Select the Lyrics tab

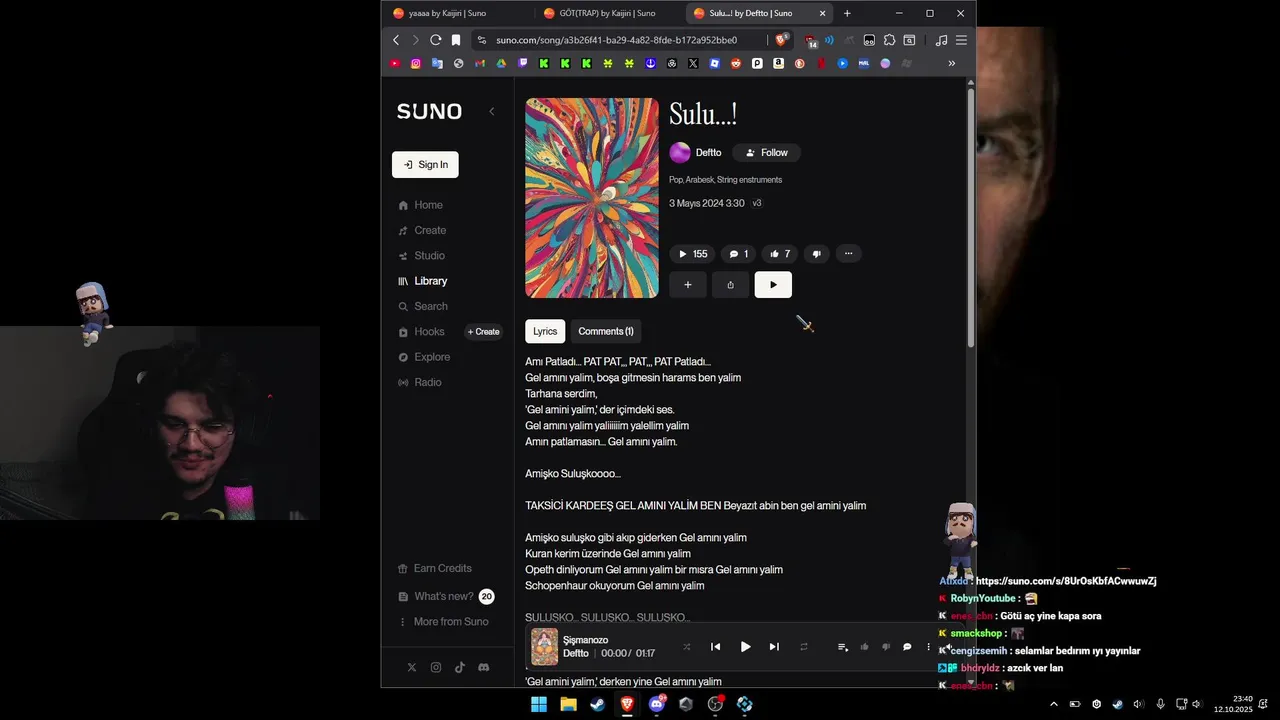(545, 331)
